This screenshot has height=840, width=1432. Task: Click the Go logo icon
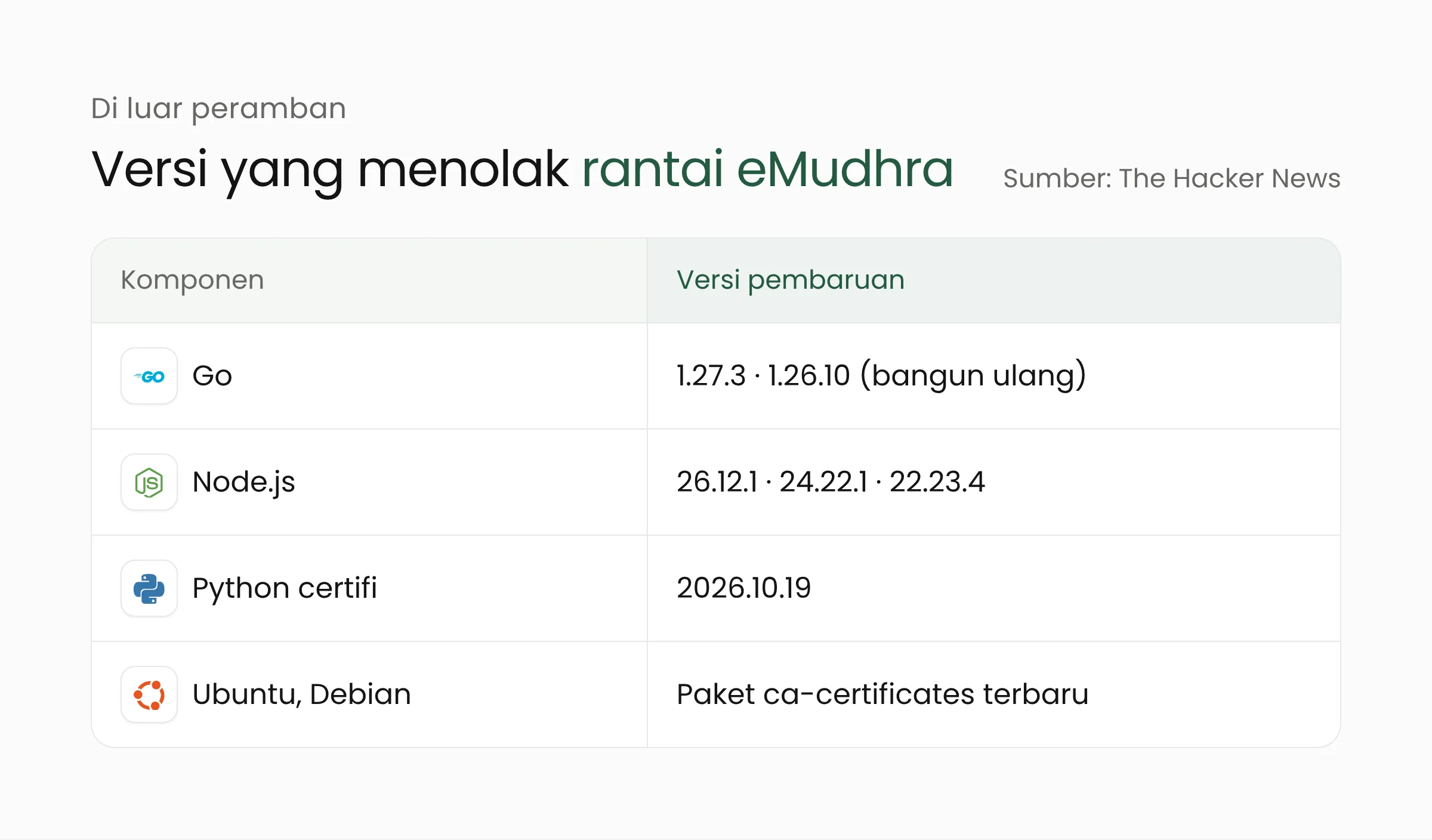pos(149,376)
